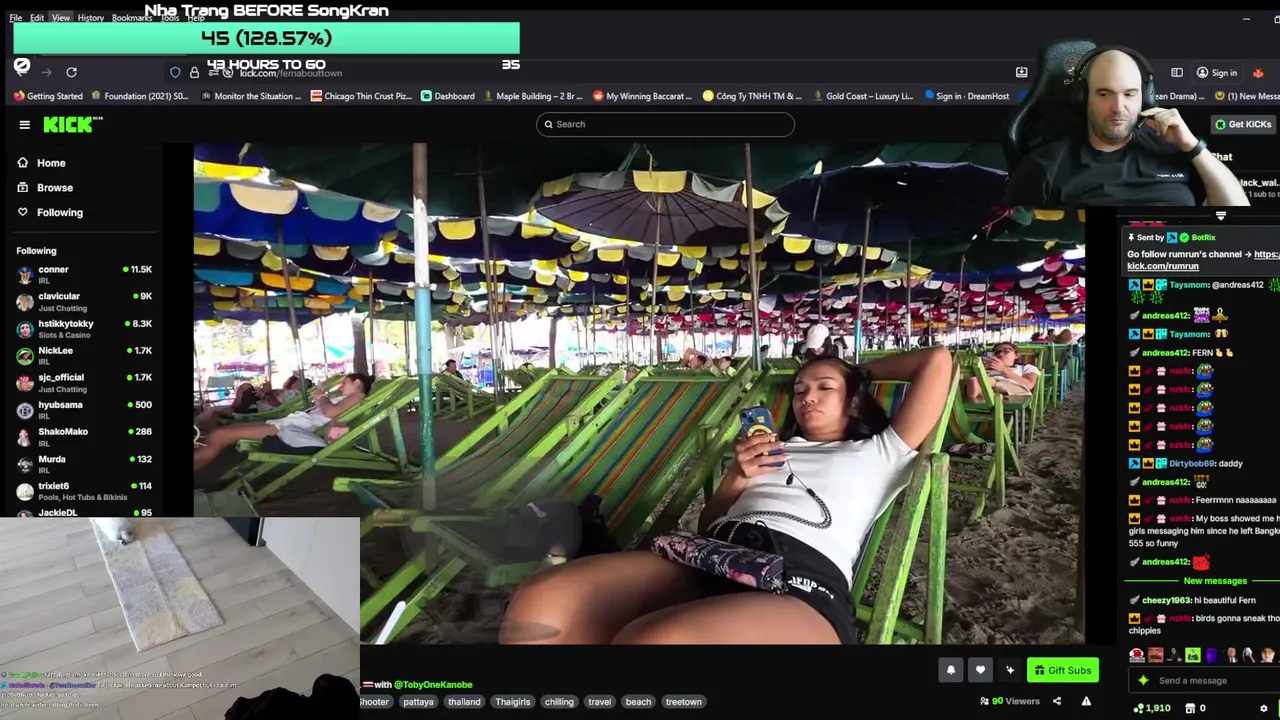The image size is (1280, 720).
Task: Open the Sign in DreamHost bookmark
Action: [x=967, y=96]
